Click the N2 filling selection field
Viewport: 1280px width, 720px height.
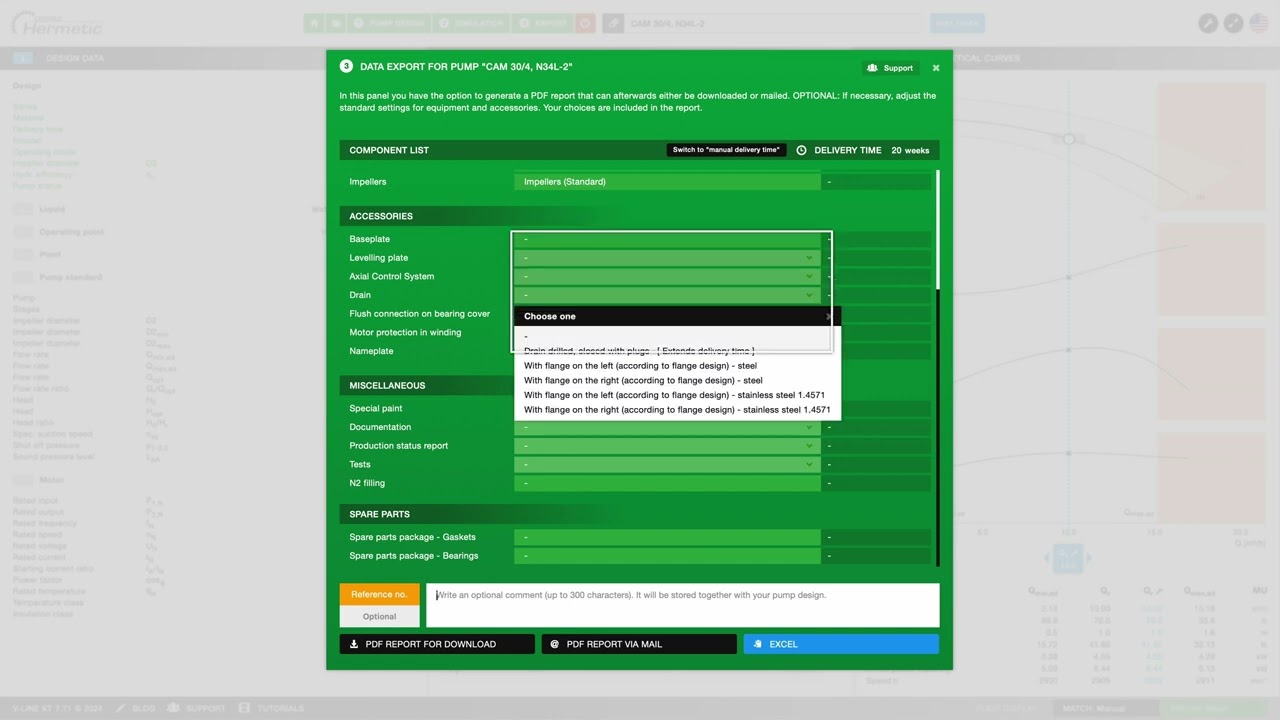tap(667, 483)
